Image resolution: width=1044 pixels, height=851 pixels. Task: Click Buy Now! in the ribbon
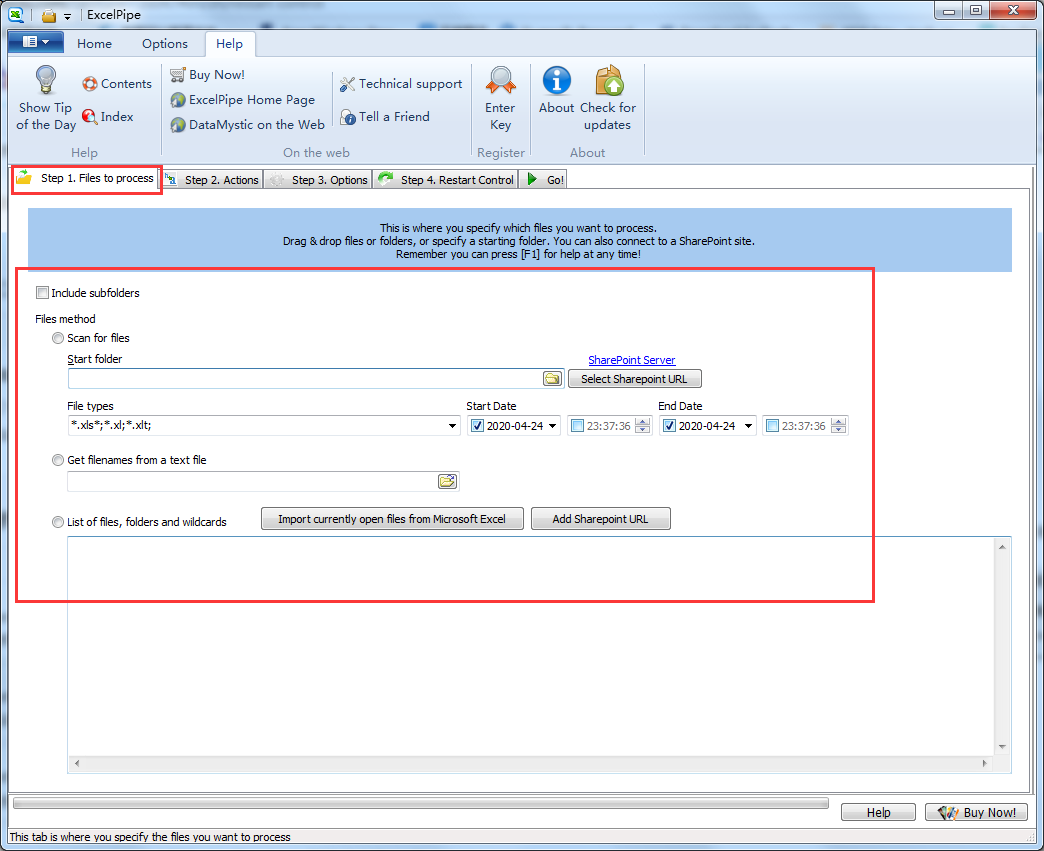207,75
